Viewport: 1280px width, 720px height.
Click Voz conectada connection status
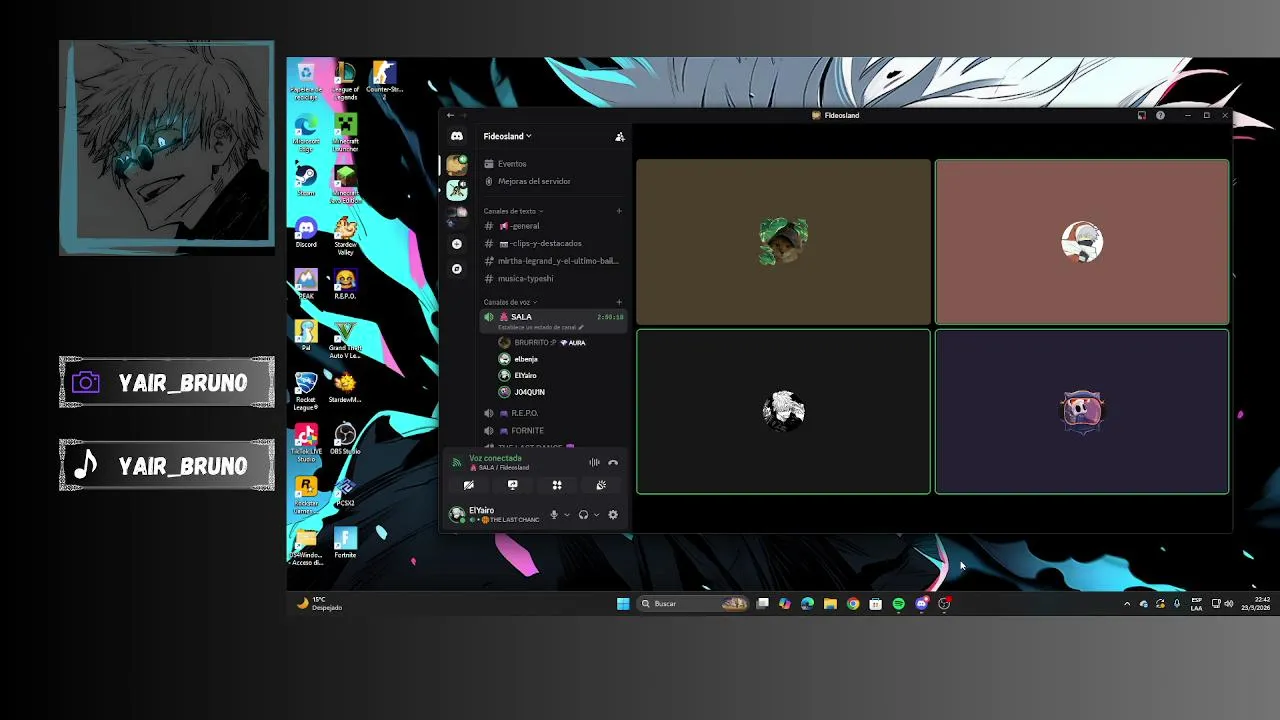(x=495, y=458)
